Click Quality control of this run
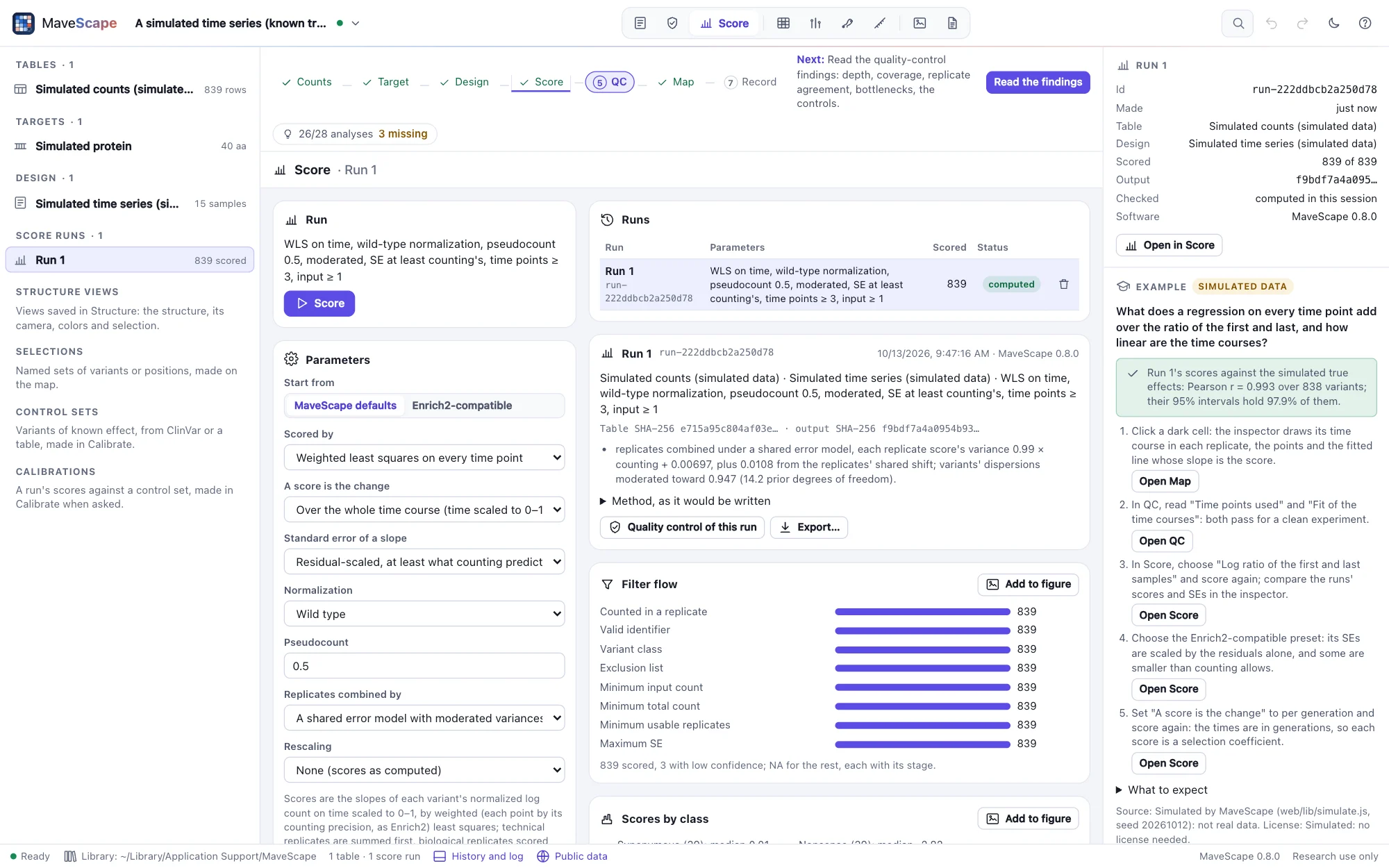1389x868 pixels. pos(682,527)
